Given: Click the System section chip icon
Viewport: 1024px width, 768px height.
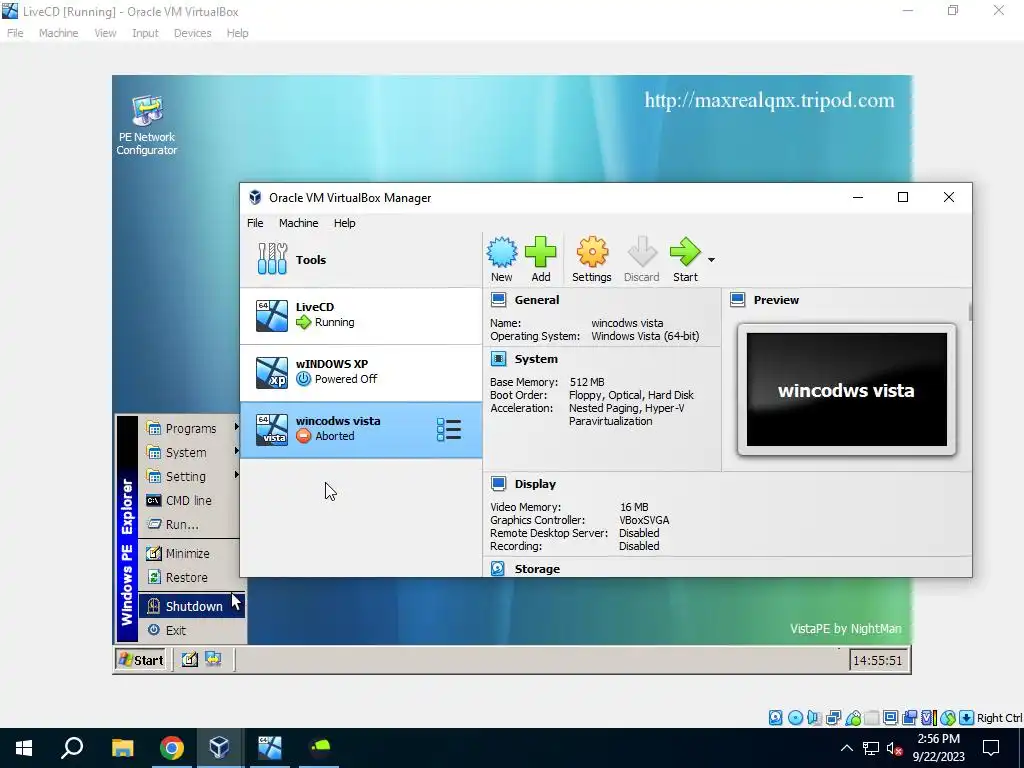Looking at the screenshot, I should click(498, 359).
